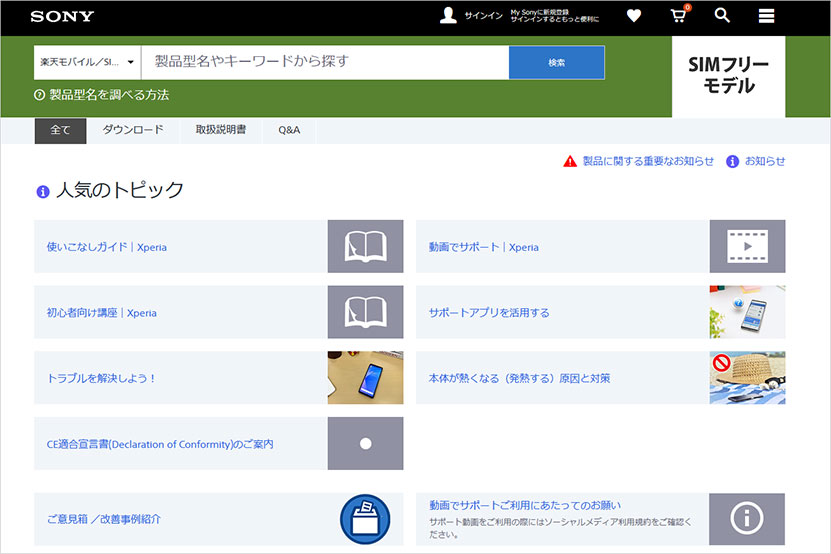Open 使いこなしガイド | Xperia link

(107, 247)
